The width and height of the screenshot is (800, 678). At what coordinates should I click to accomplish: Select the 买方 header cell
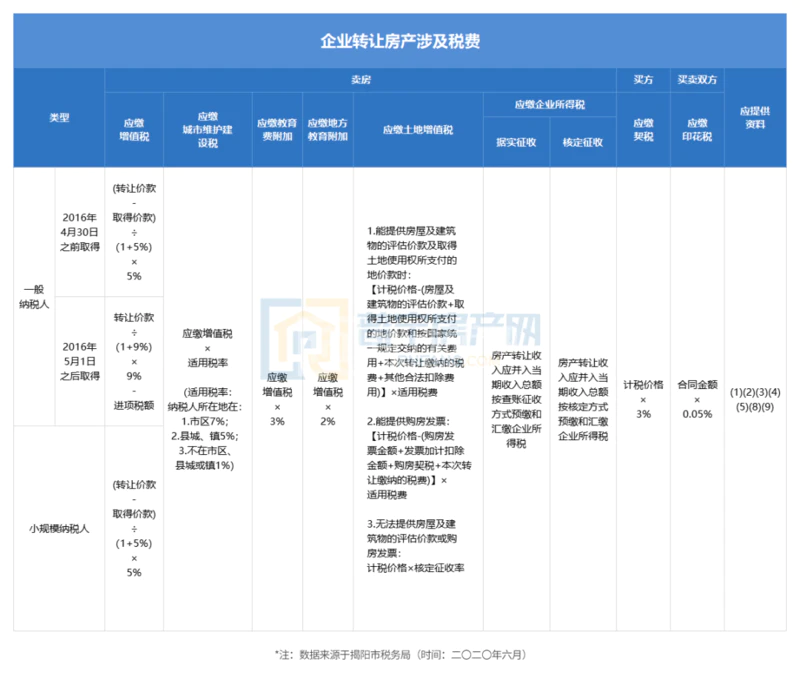pyautogui.click(x=643, y=79)
